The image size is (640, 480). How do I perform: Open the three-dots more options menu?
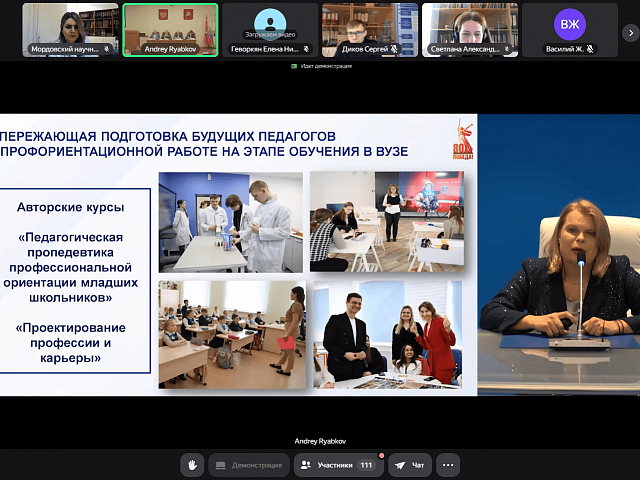pos(447,465)
